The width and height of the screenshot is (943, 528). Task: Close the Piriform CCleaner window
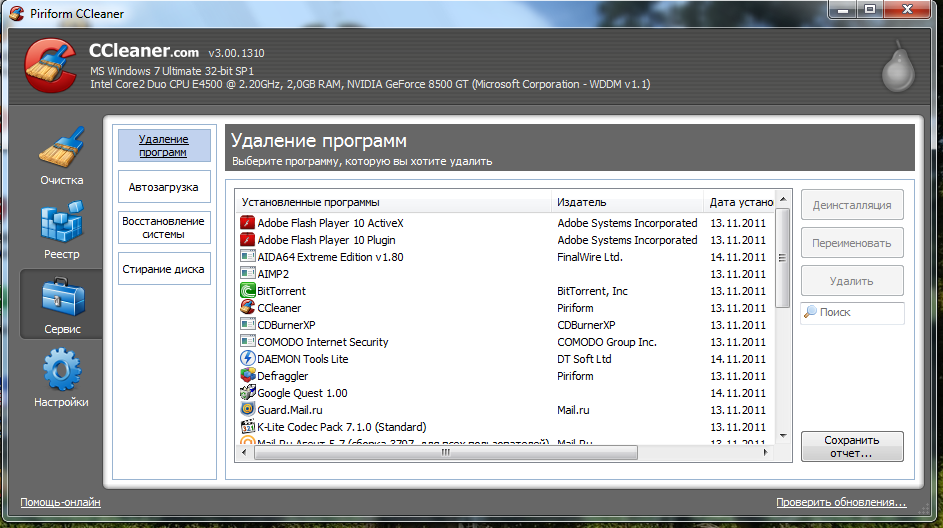pos(907,9)
